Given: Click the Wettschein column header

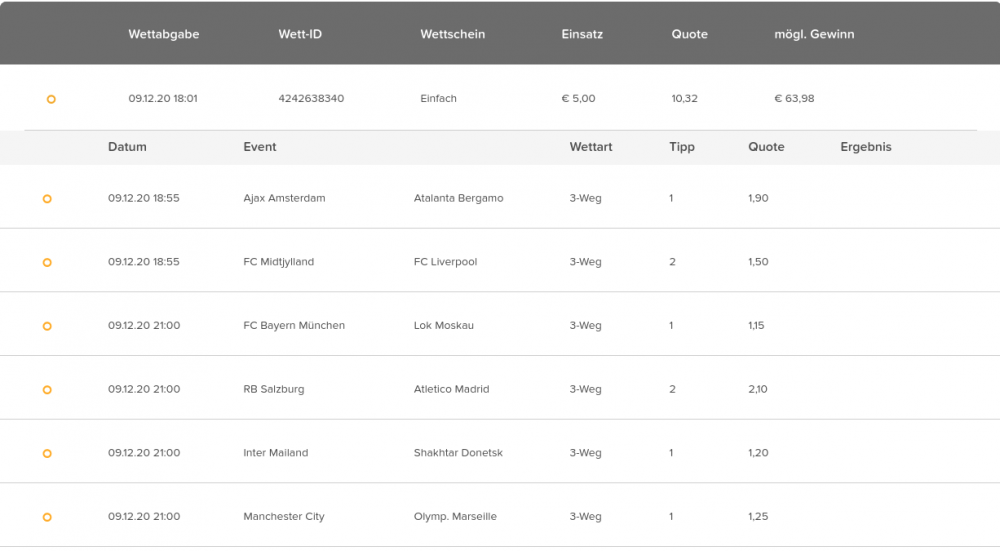Looking at the screenshot, I should point(453,34).
